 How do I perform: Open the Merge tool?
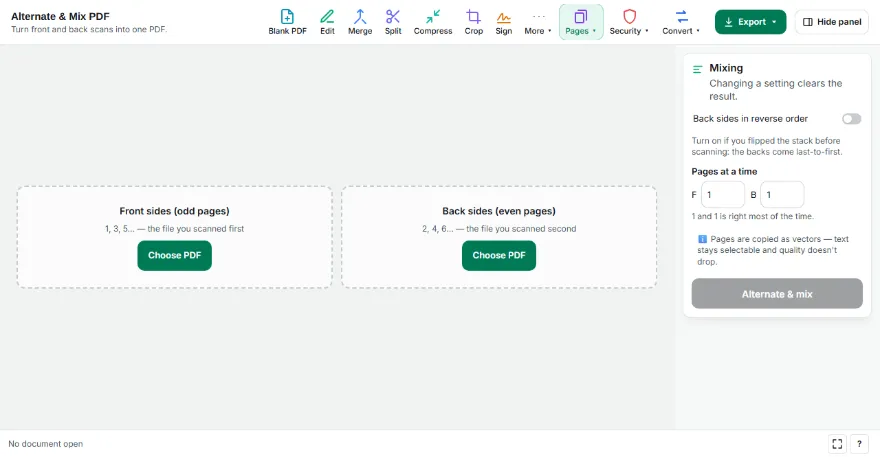coord(360,22)
